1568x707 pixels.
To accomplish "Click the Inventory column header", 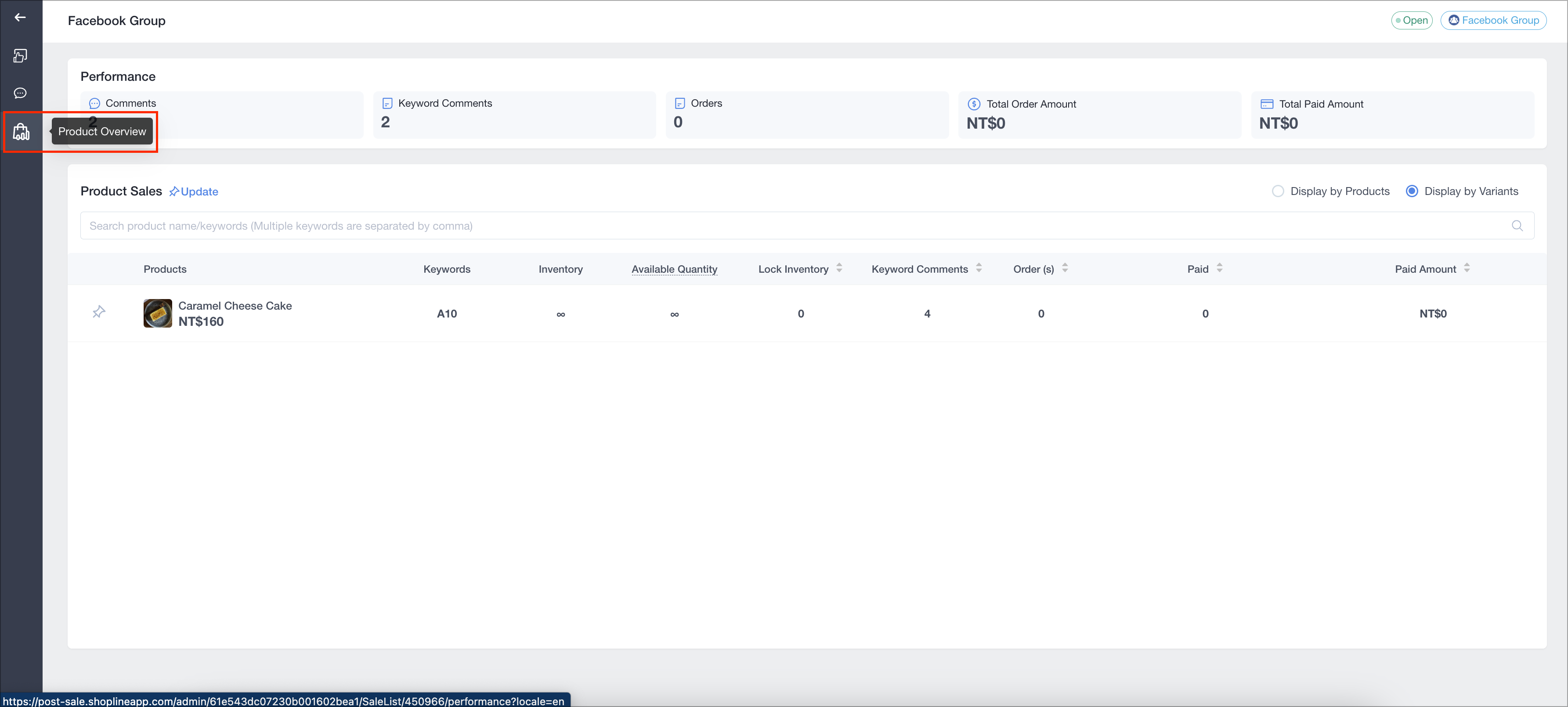I will point(560,269).
